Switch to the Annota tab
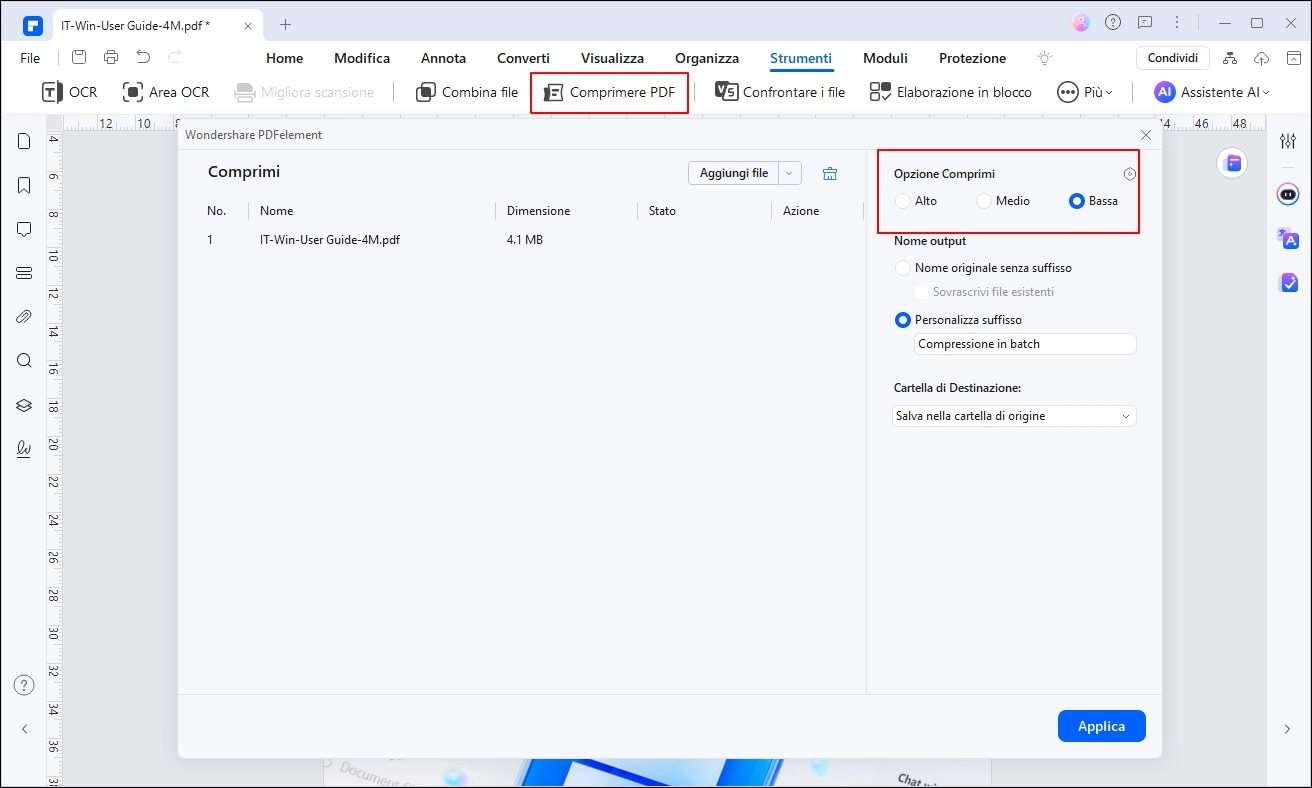The image size is (1312, 788). pos(443,58)
